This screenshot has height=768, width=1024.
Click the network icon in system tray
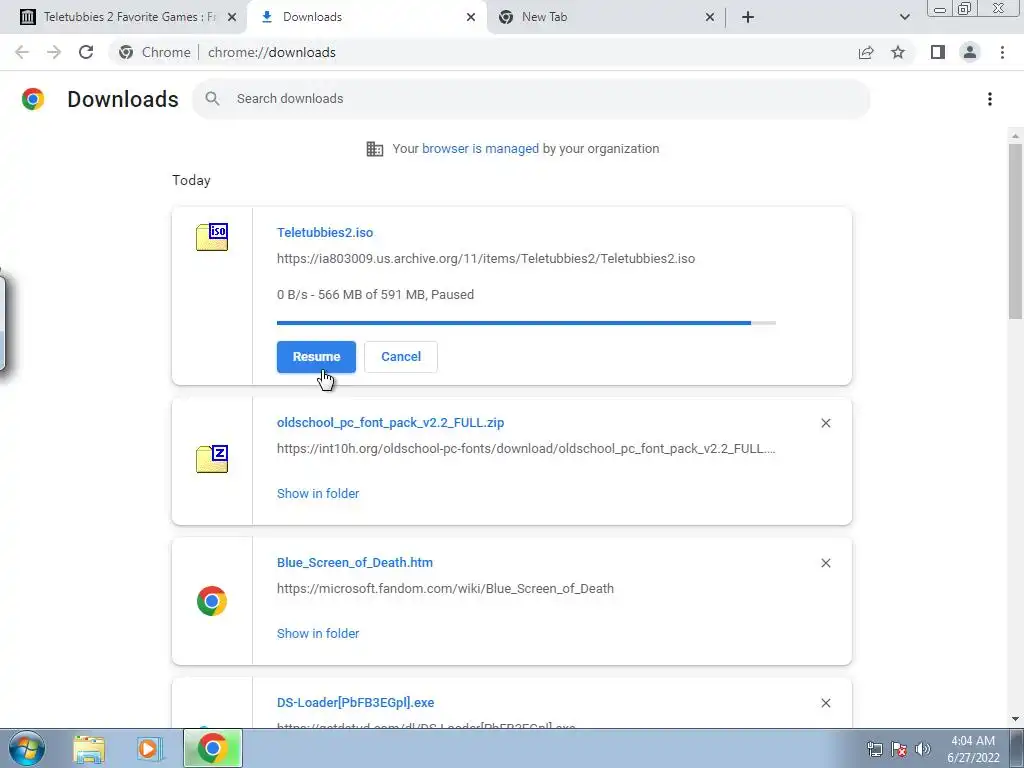874,748
